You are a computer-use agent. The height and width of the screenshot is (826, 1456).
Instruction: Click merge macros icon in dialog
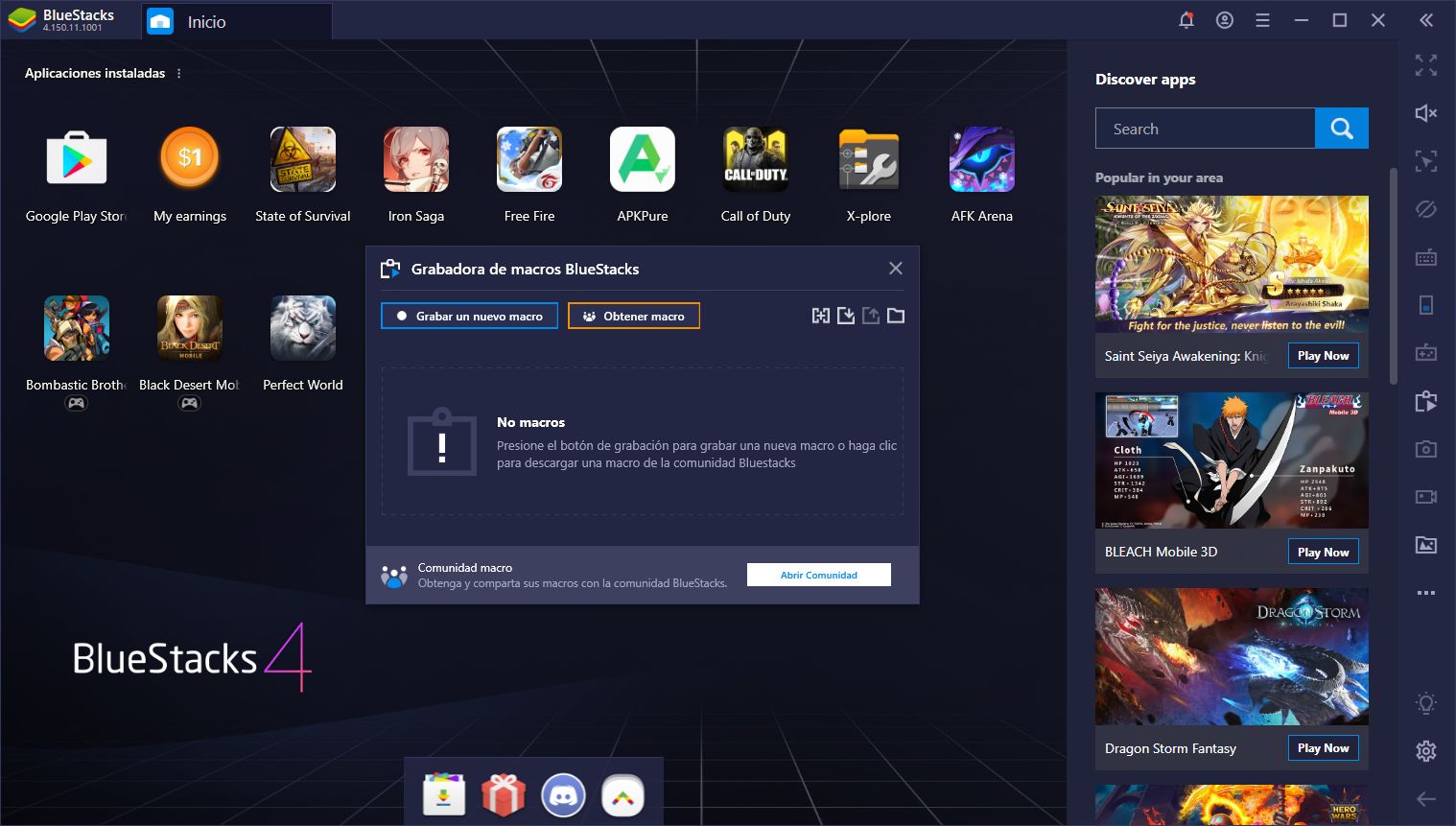pyautogui.click(x=821, y=316)
